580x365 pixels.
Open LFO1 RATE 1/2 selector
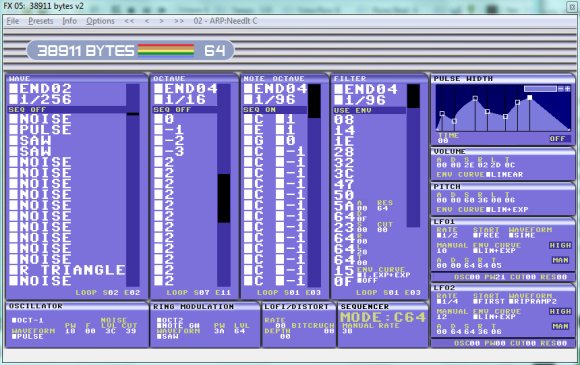coord(447,235)
